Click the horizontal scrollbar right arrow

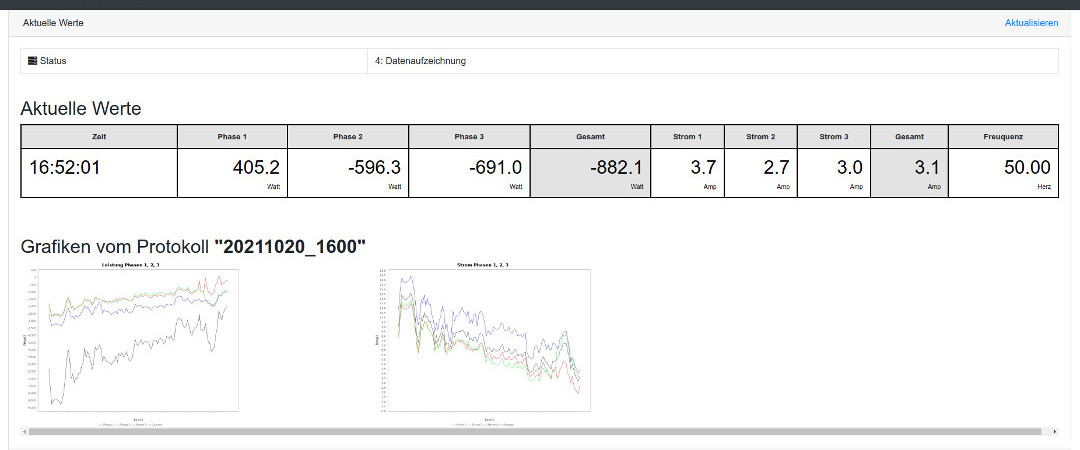coord(1054,432)
